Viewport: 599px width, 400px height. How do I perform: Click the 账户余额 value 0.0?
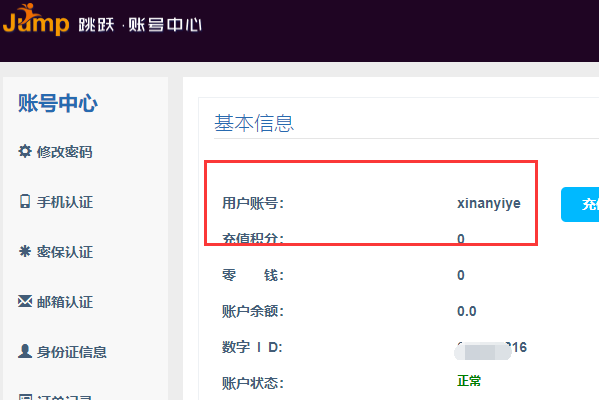pyautogui.click(x=466, y=311)
